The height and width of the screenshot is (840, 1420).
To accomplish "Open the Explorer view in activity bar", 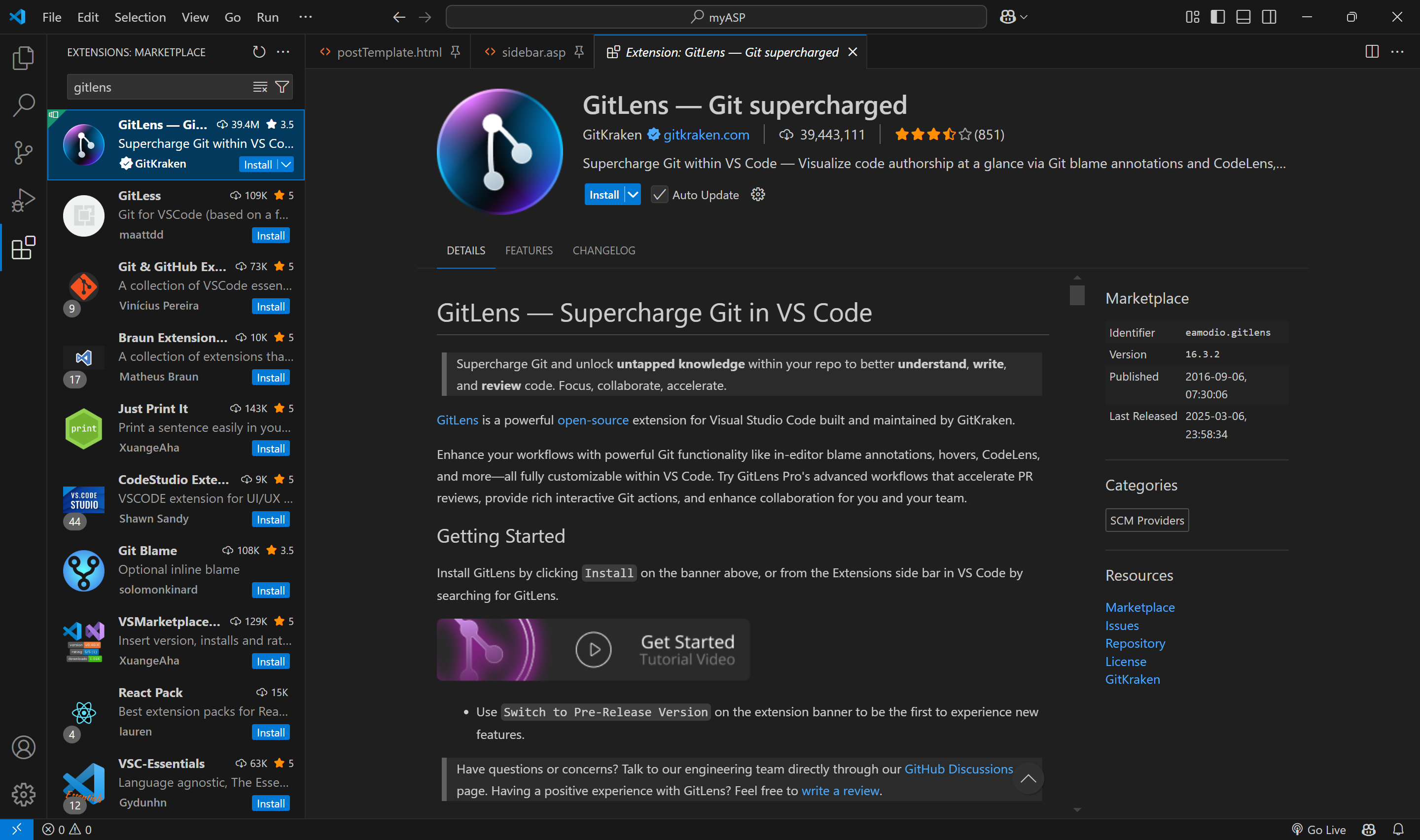I will point(23,58).
